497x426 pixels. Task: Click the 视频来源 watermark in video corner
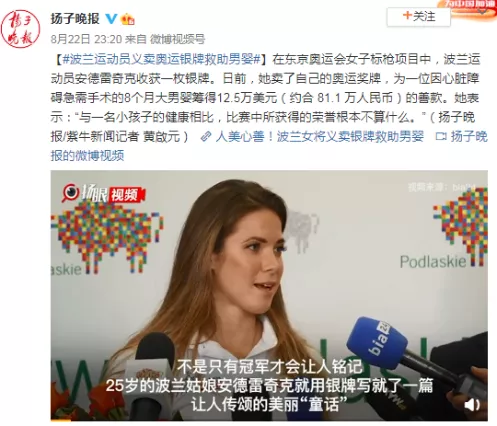point(443,187)
